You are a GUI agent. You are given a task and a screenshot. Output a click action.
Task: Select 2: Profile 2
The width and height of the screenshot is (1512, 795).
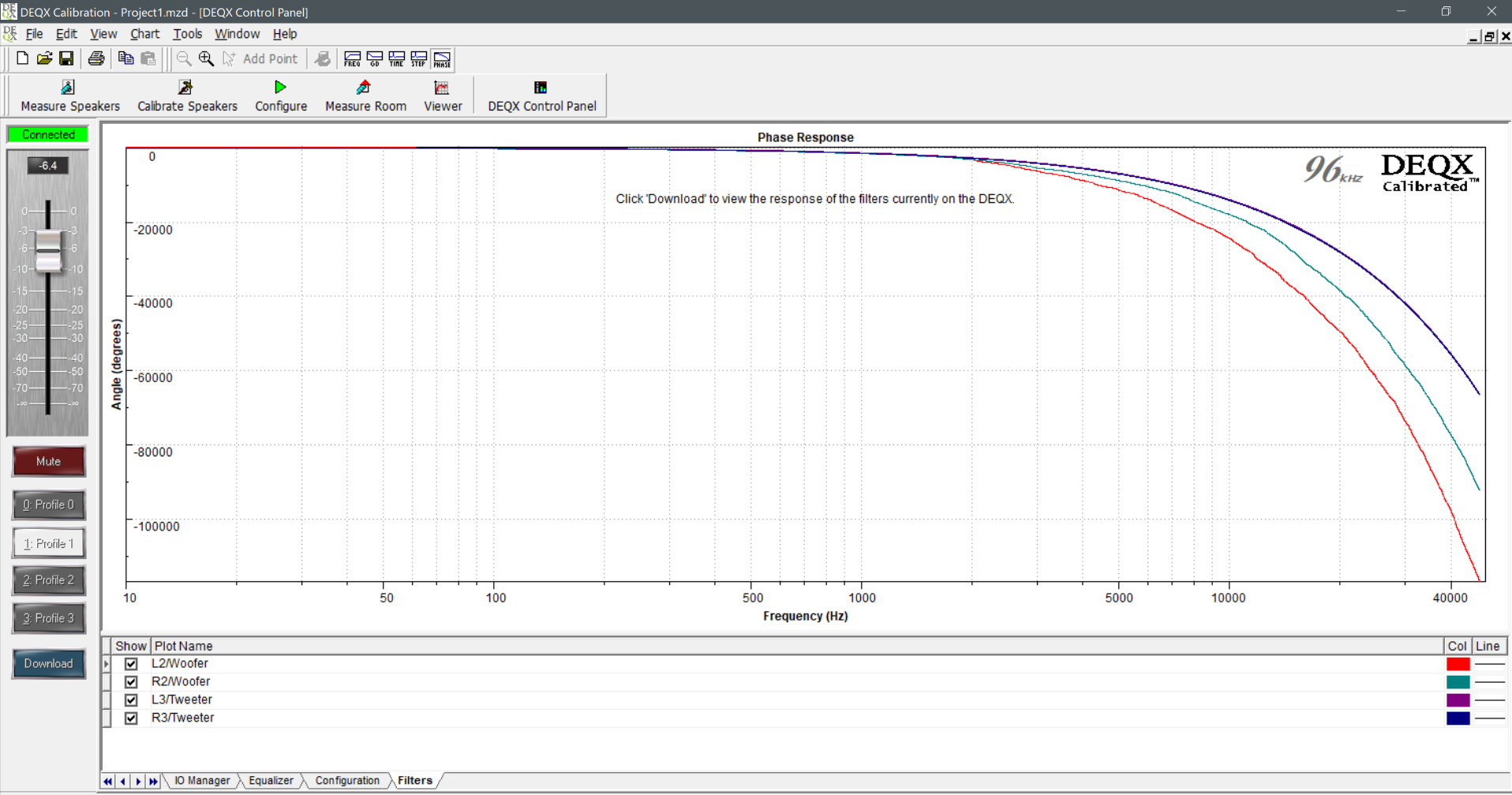coord(48,580)
